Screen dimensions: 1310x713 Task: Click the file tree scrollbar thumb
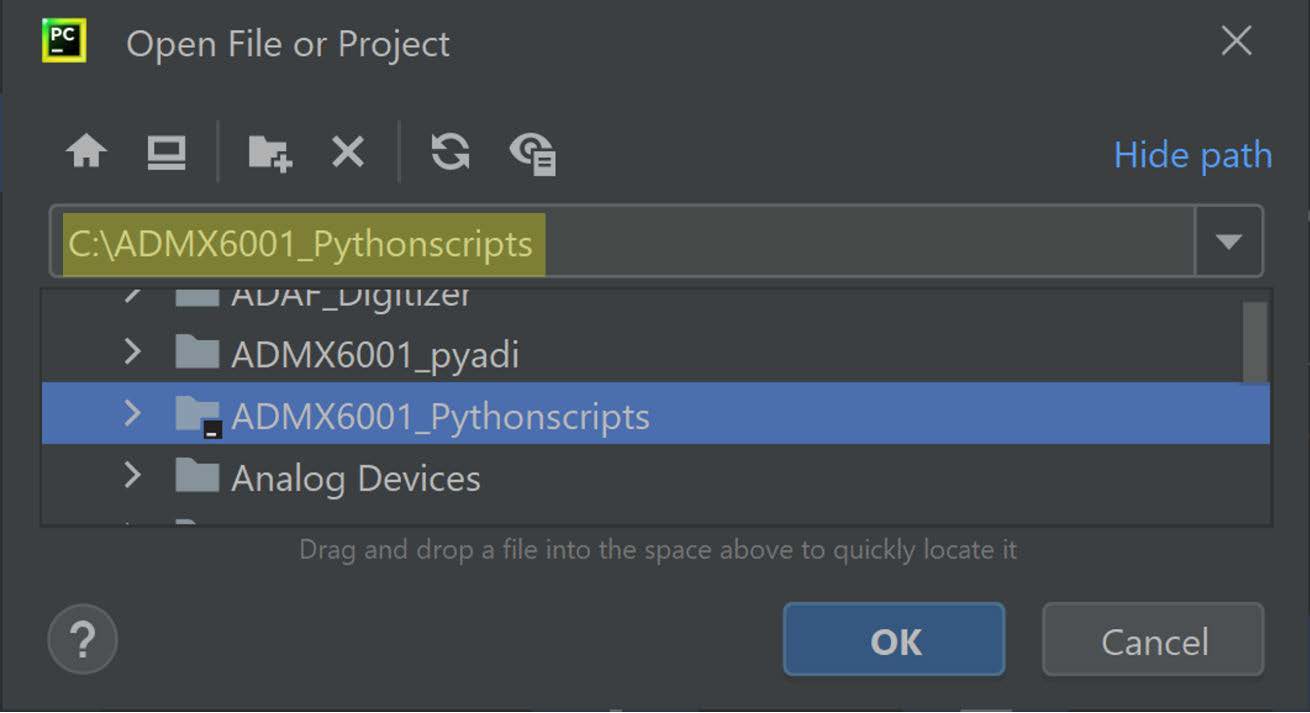[x=1254, y=340]
